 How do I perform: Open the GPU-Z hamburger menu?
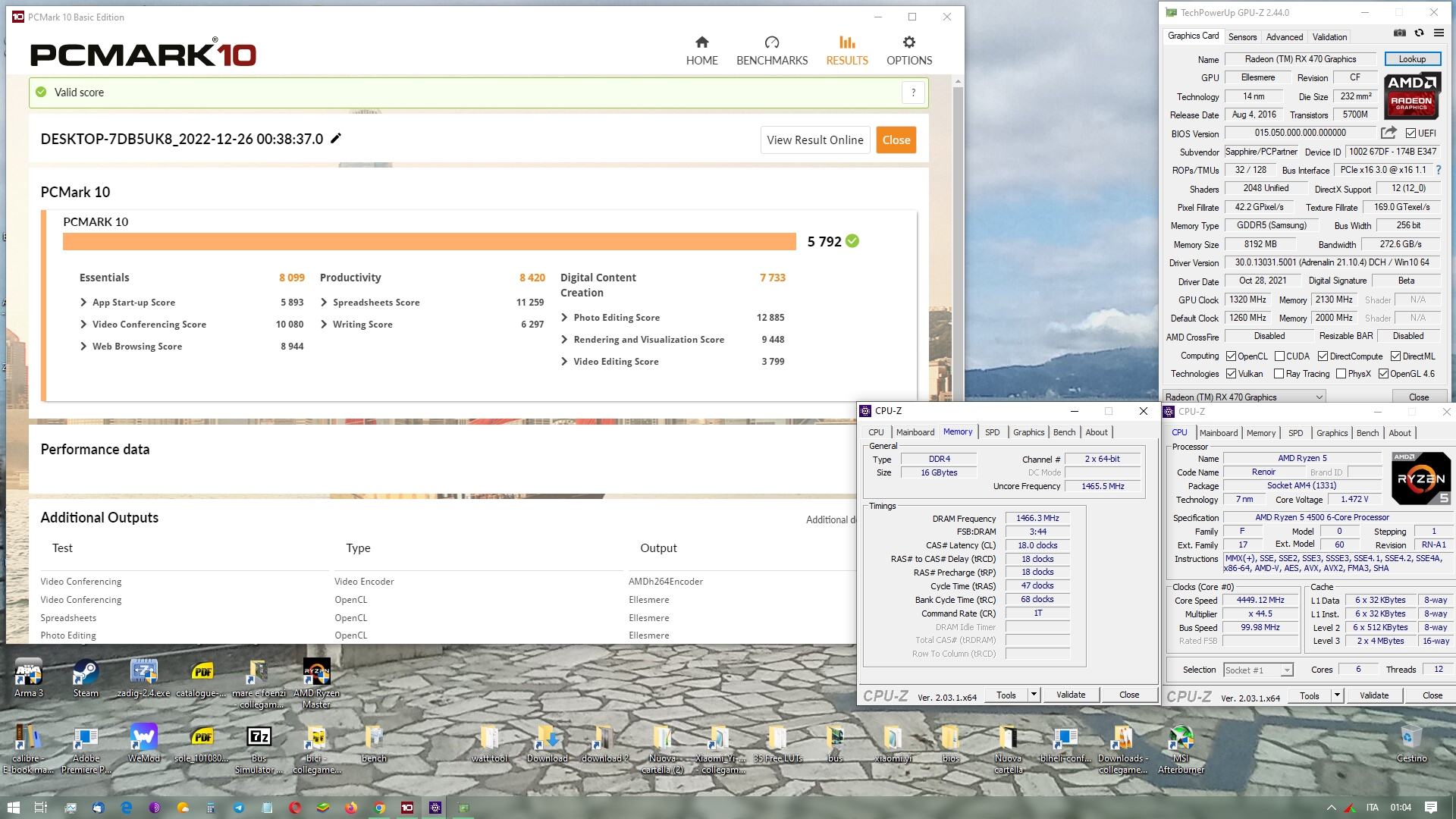1439,33
